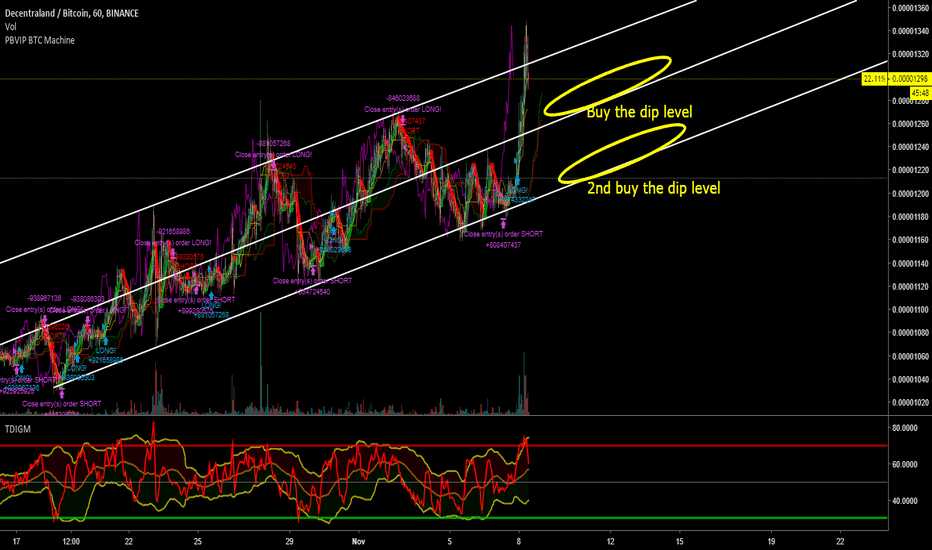
Task: Click the 22.11% percentage label
Action: (x=875, y=78)
